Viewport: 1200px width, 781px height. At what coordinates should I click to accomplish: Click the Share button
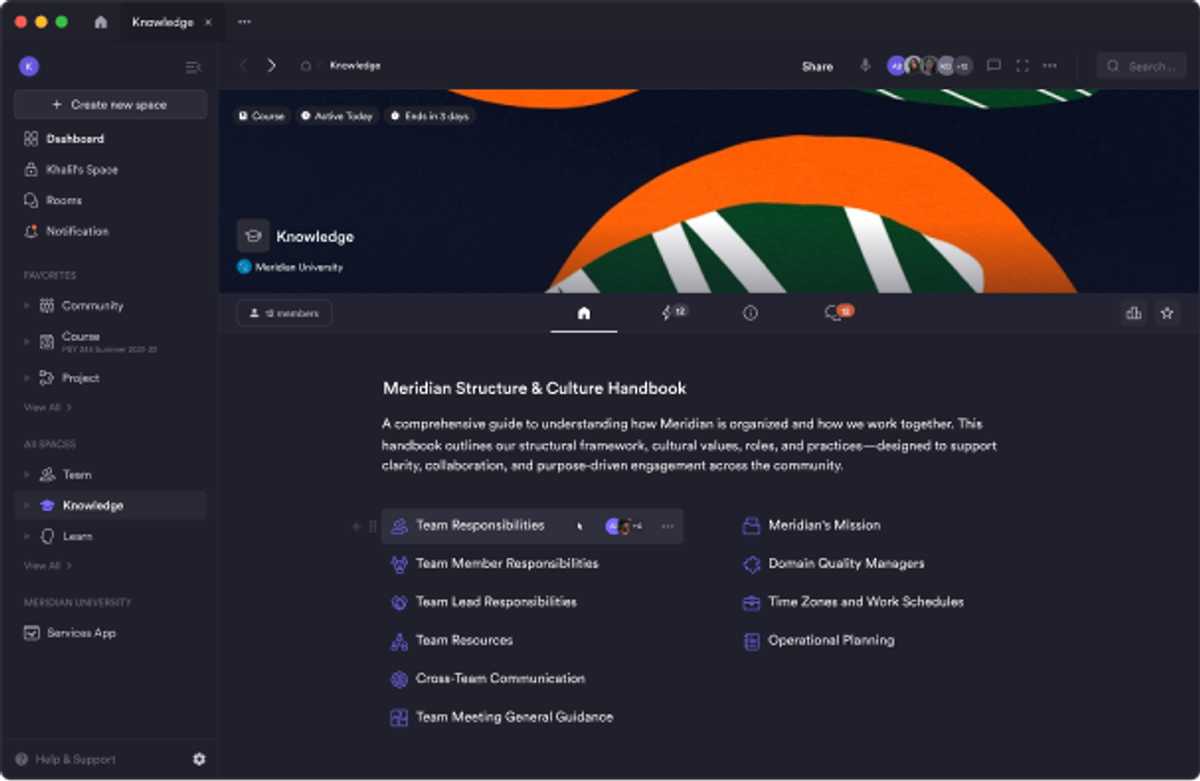click(817, 67)
